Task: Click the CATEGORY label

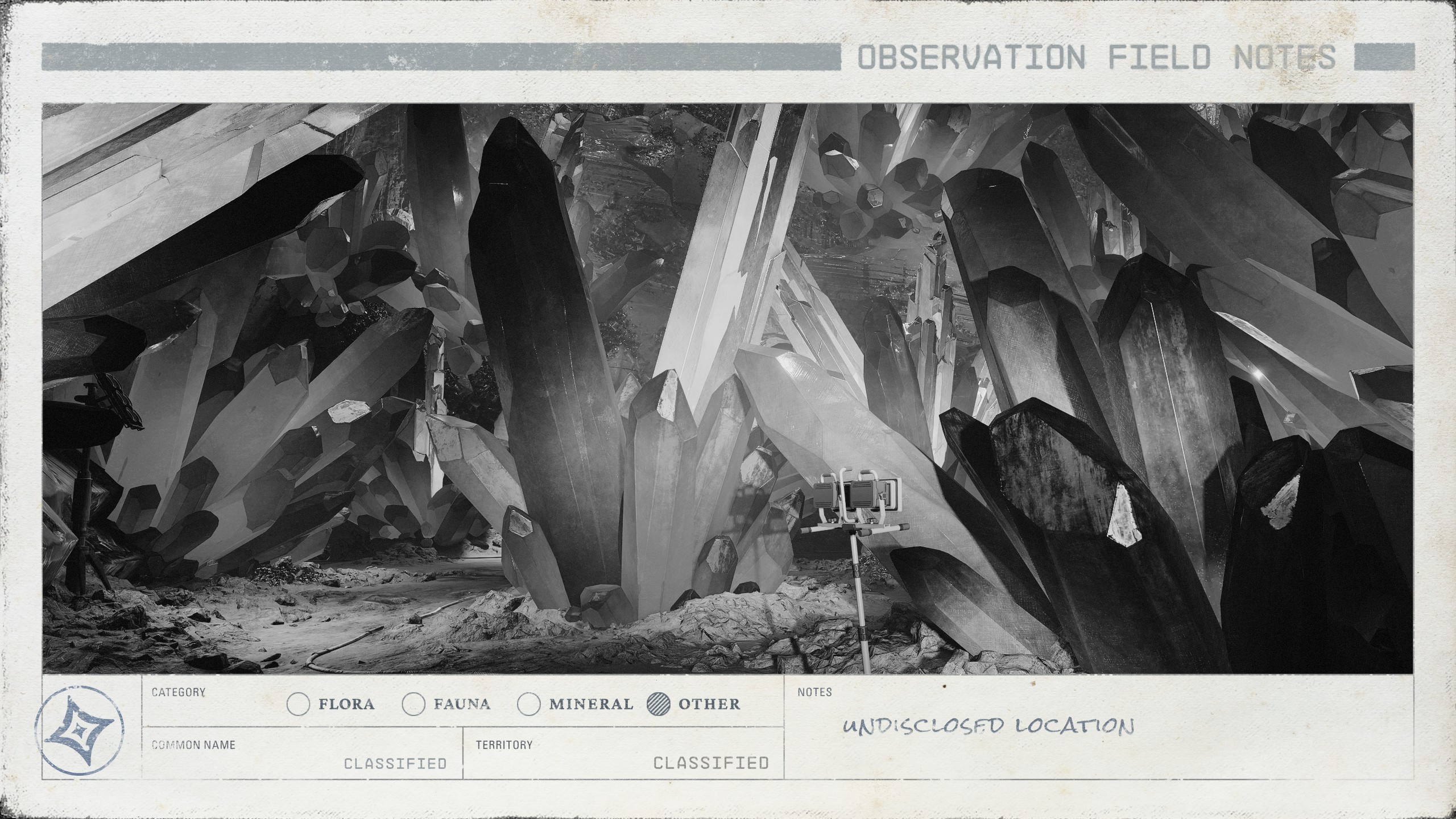Action: pos(178,692)
